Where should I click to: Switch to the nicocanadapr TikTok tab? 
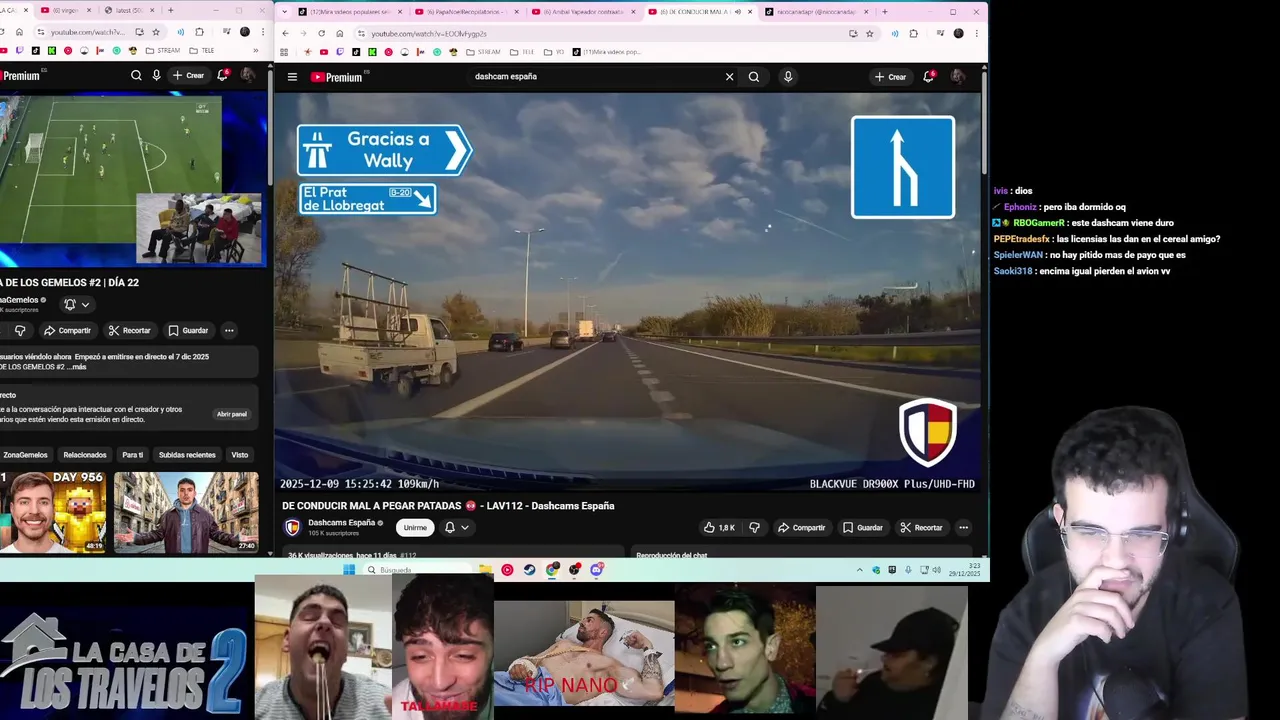tap(816, 12)
